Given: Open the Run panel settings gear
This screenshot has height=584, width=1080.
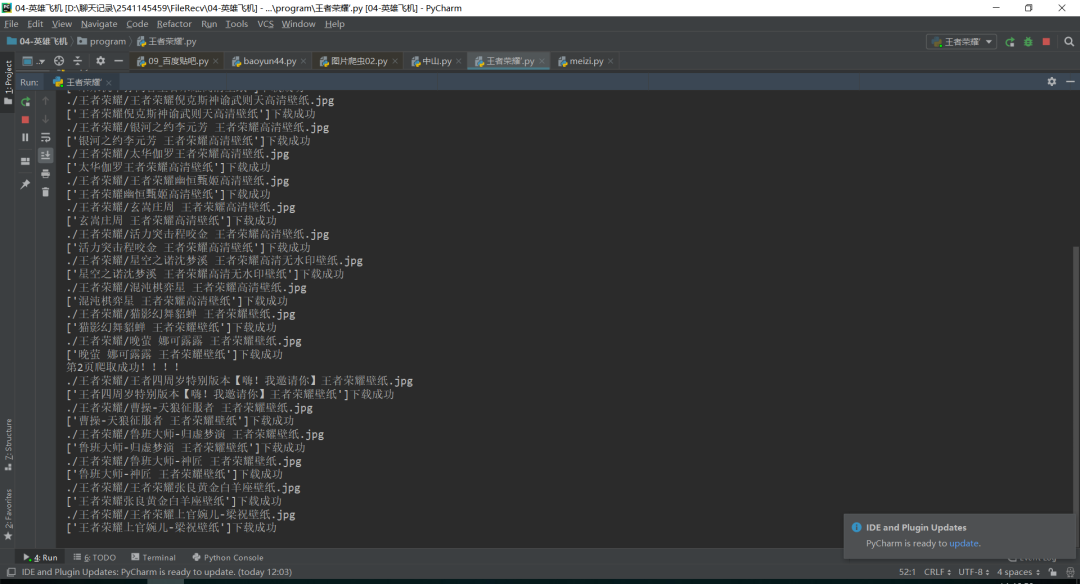Looking at the screenshot, I should click(1052, 81).
